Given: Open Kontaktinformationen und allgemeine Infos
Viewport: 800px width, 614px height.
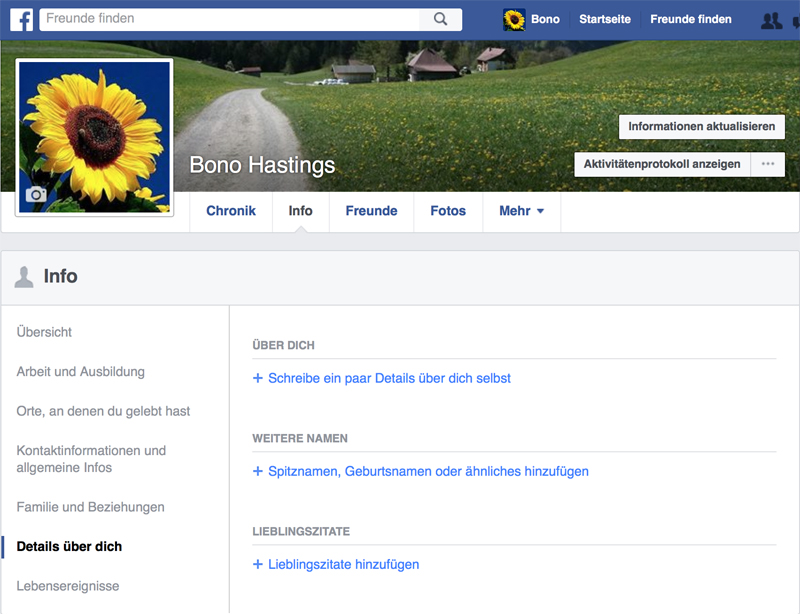Looking at the screenshot, I should click(x=91, y=459).
